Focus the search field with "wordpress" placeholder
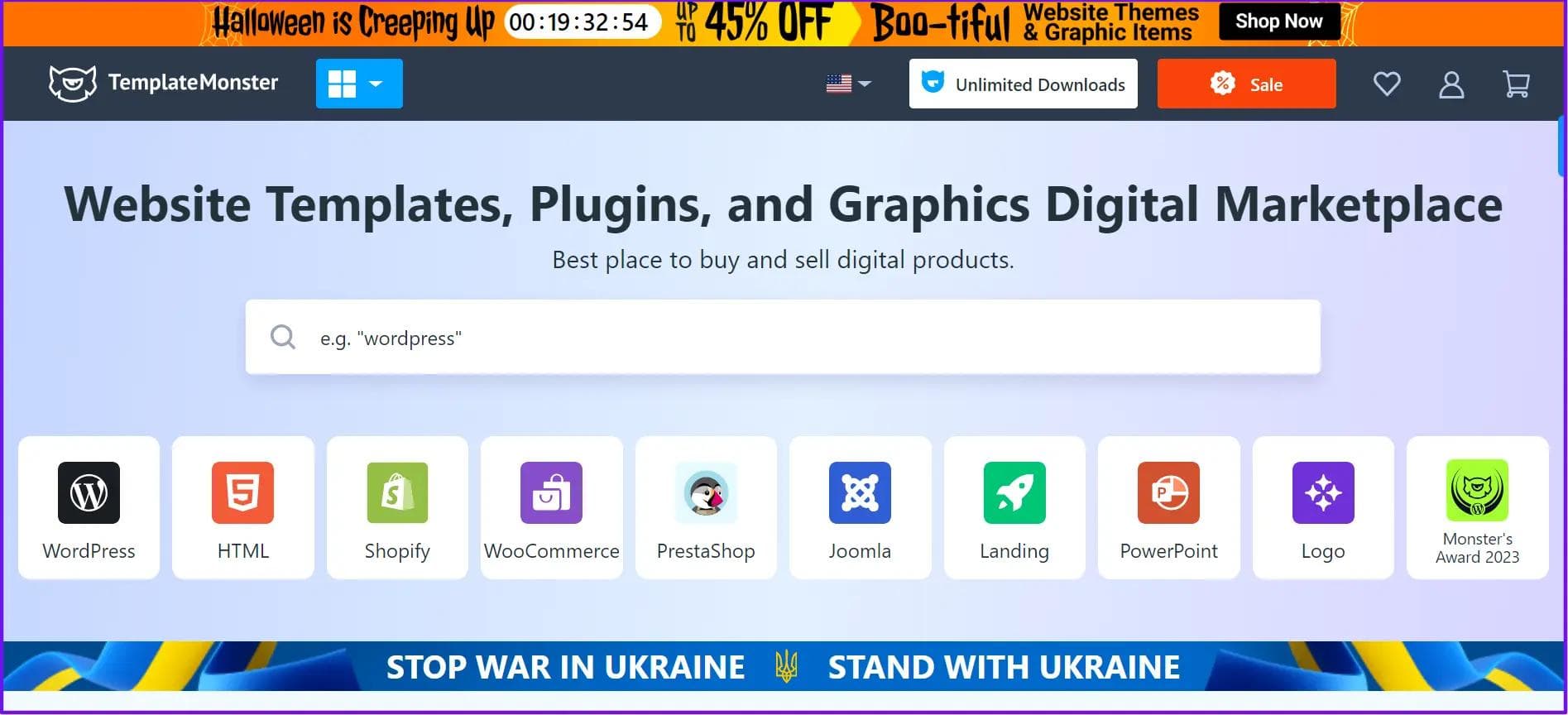 click(782, 338)
